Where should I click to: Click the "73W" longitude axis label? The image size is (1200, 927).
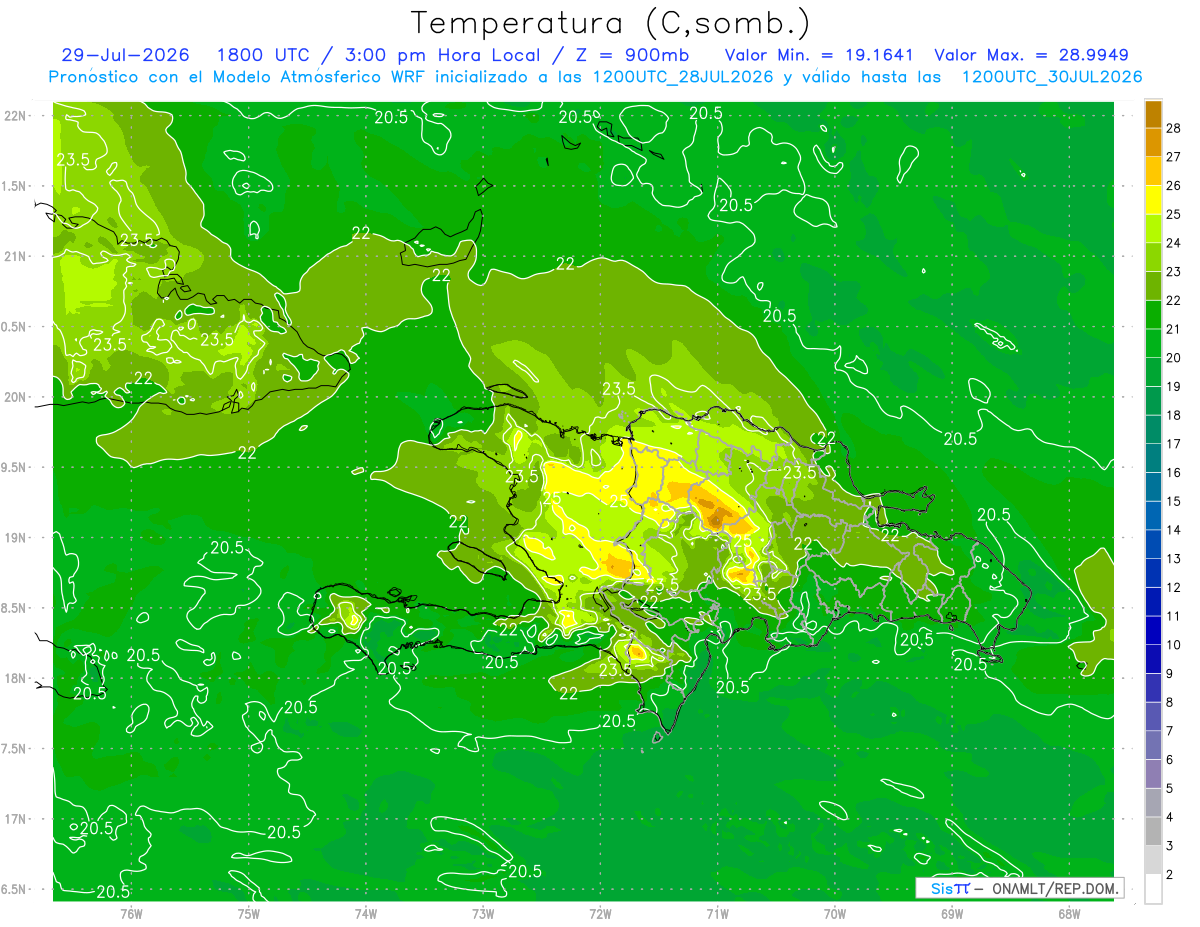pos(483,914)
